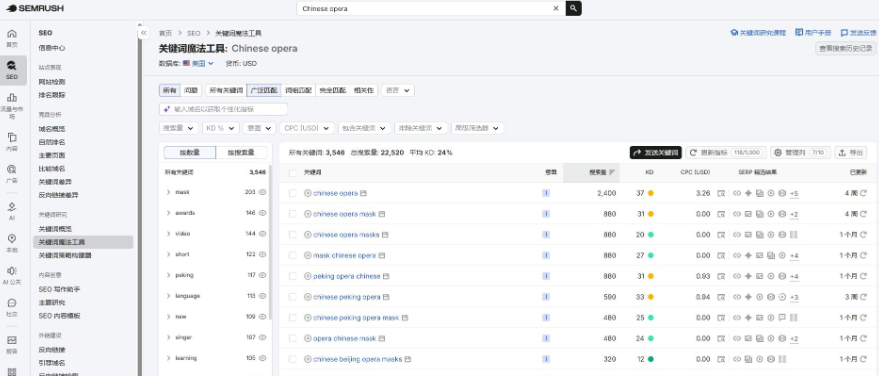Open view search history button
Image resolution: width=879 pixels, height=376 pixels.
click(x=845, y=49)
